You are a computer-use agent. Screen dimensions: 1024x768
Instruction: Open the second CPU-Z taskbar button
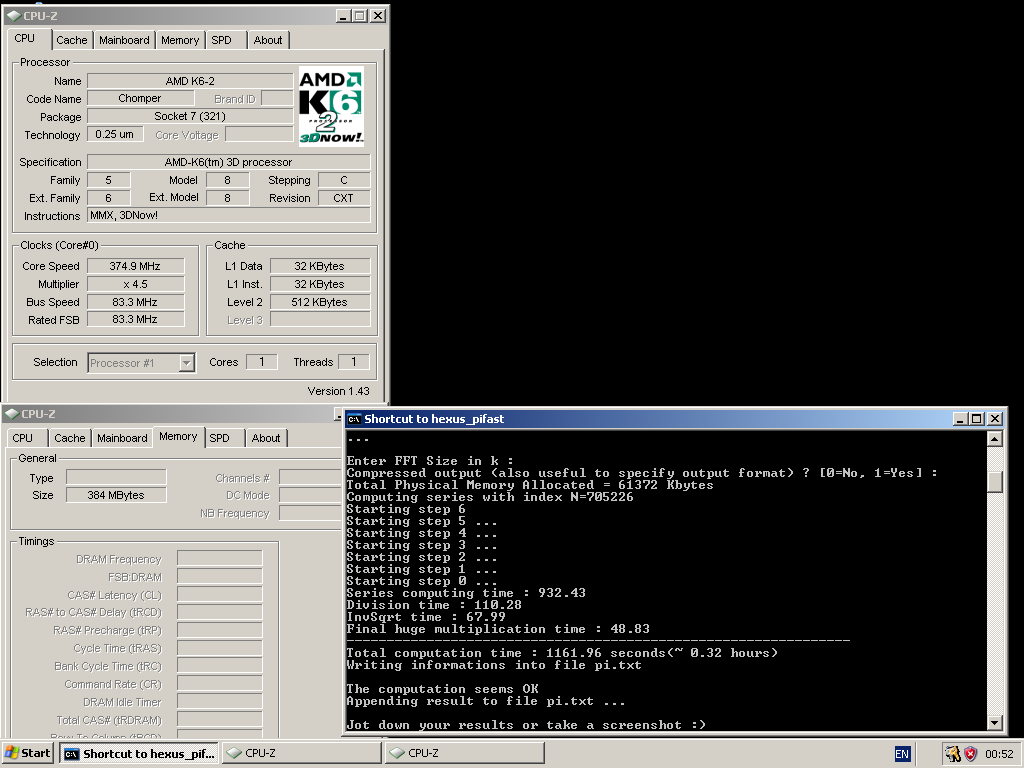(465, 753)
